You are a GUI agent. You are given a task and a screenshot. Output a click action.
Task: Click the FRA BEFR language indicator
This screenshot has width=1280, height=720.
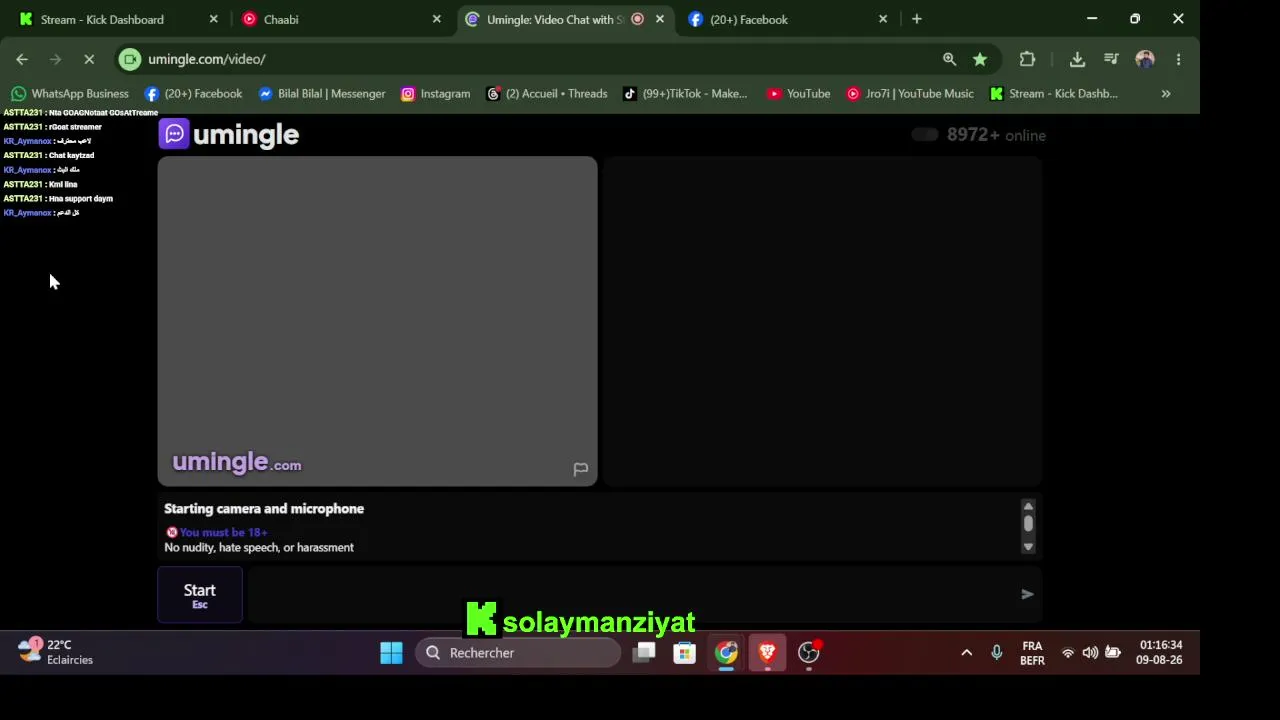pos(1032,653)
